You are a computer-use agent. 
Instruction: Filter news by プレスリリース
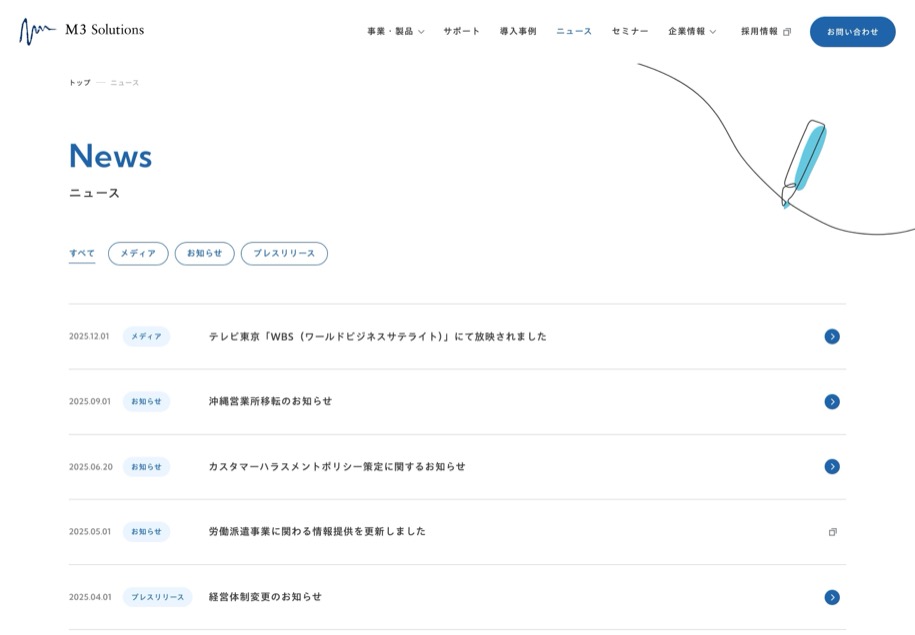[x=284, y=253]
